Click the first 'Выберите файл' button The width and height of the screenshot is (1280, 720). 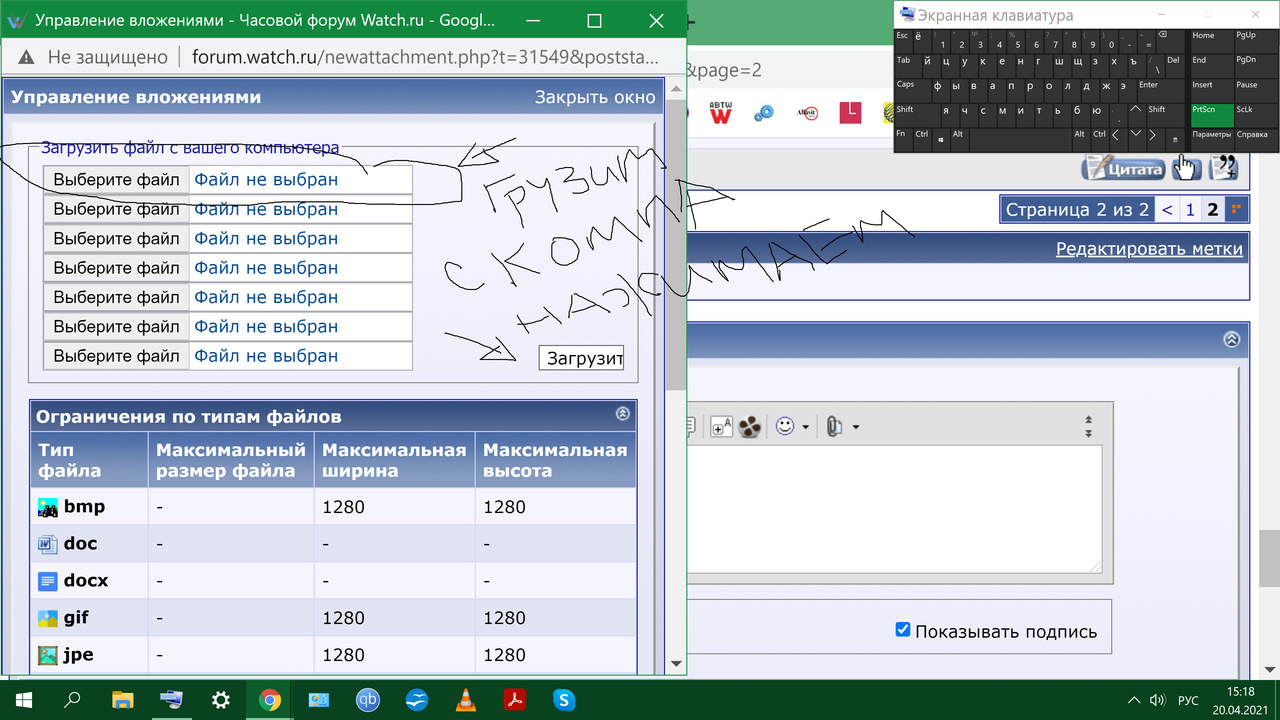tap(116, 180)
